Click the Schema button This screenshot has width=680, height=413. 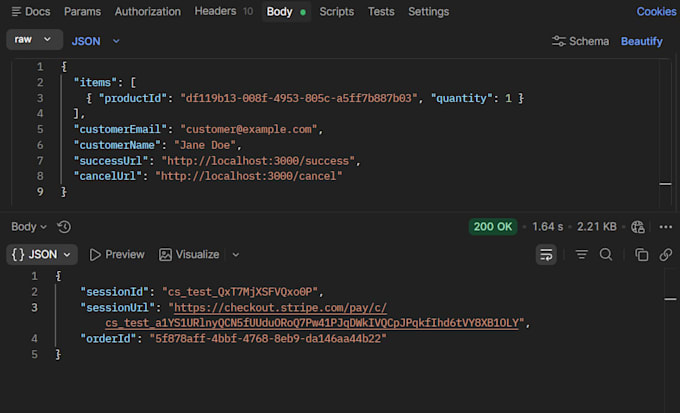[x=580, y=41]
